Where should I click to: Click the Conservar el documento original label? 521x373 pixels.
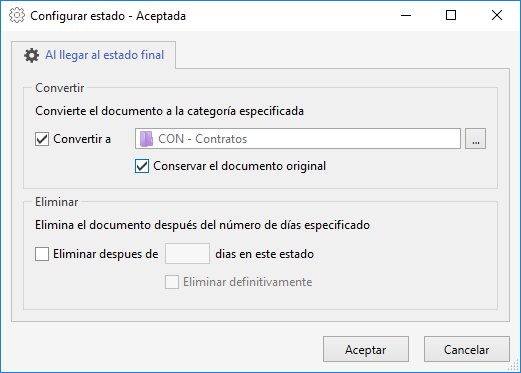(x=239, y=166)
